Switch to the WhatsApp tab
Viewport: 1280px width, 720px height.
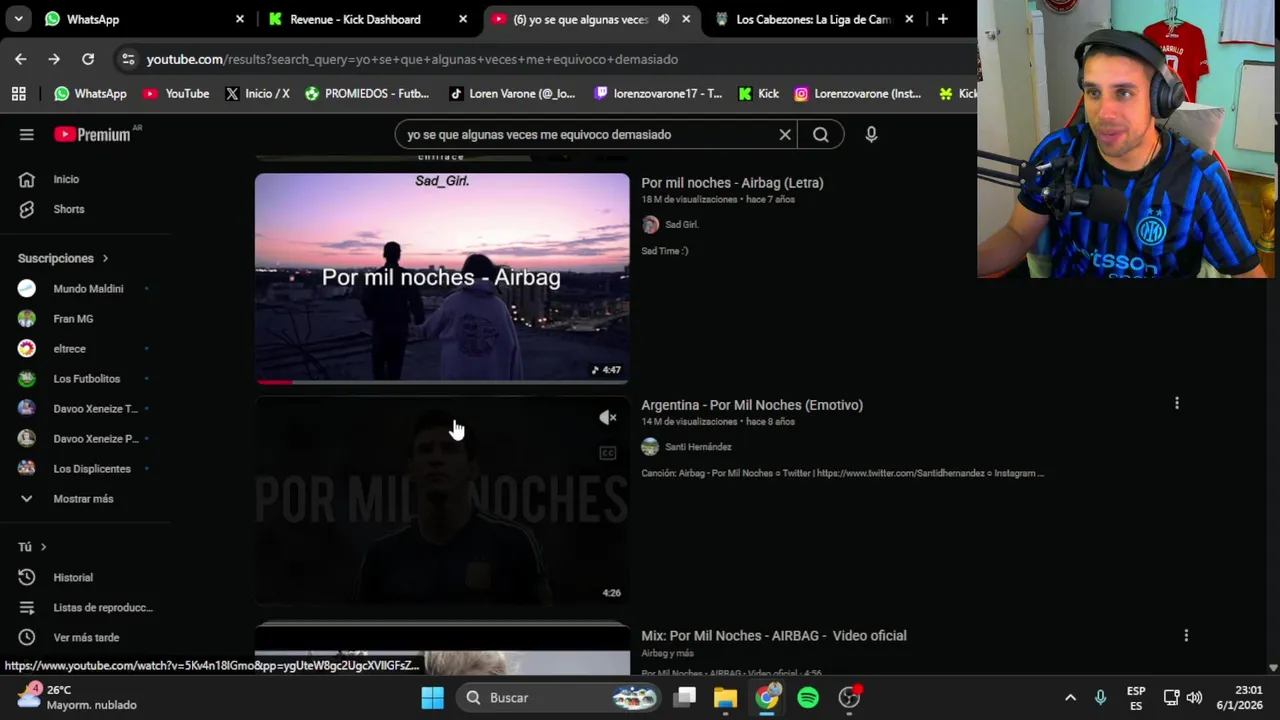[143, 19]
